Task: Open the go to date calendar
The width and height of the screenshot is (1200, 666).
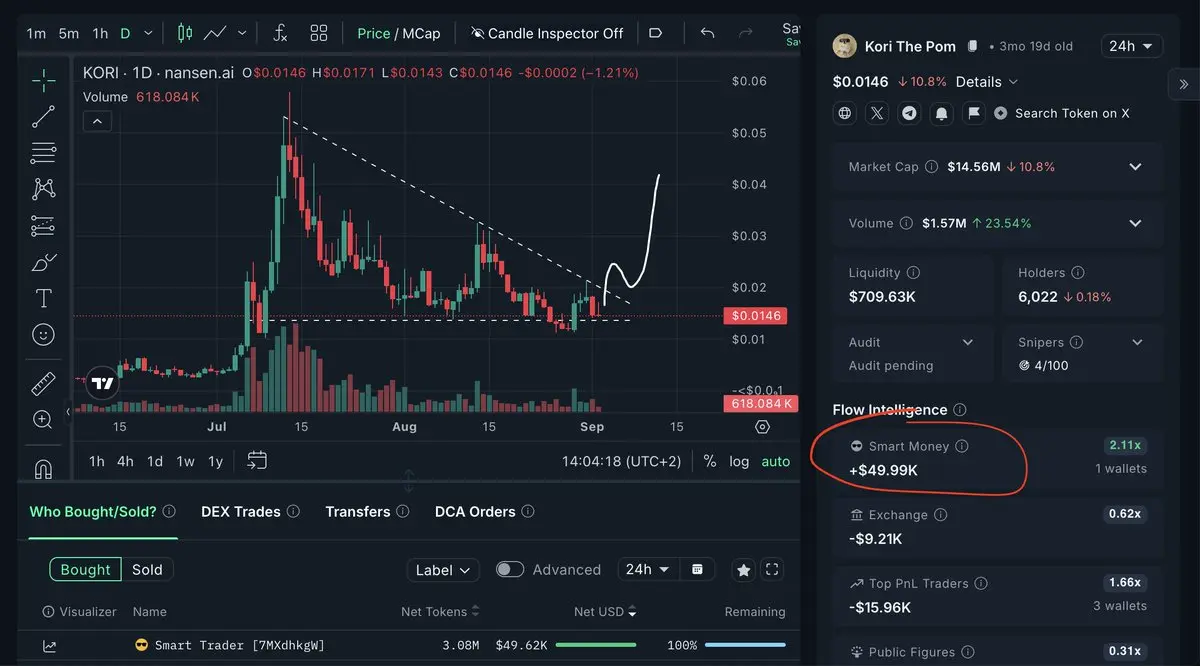Action: coord(257,460)
